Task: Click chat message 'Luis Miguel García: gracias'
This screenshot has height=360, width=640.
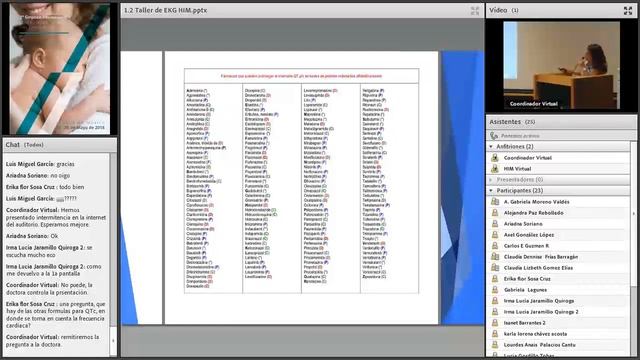Action: coord(40,164)
